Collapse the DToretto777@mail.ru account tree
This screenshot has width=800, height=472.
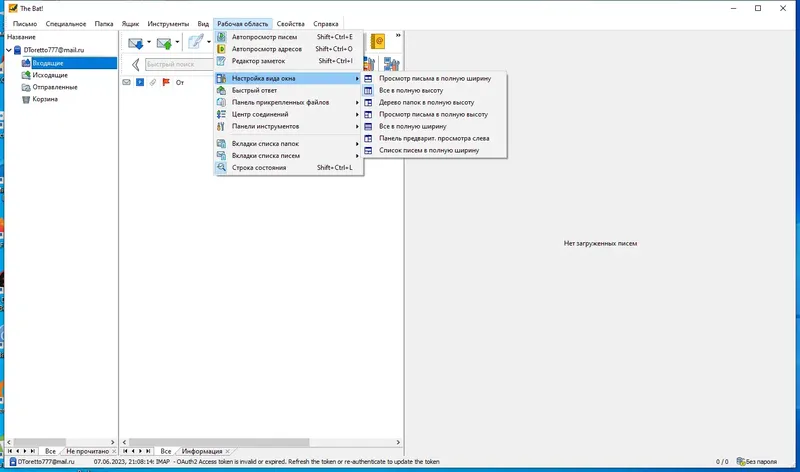9,50
